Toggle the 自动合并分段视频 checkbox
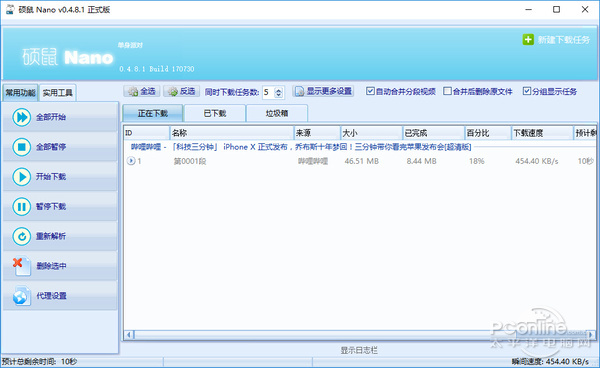 (x=370, y=91)
